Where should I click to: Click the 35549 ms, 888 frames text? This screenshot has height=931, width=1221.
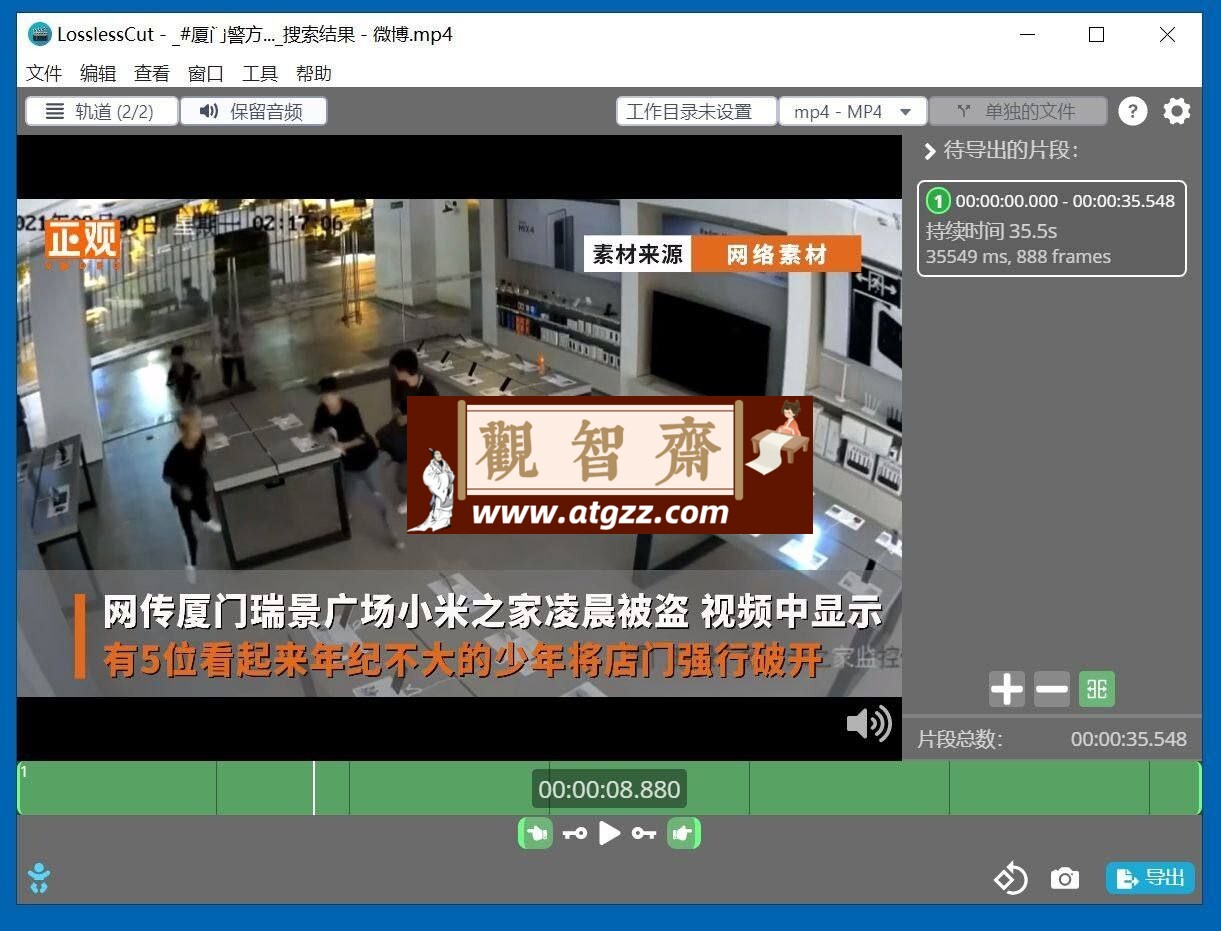coord(1018,256)
